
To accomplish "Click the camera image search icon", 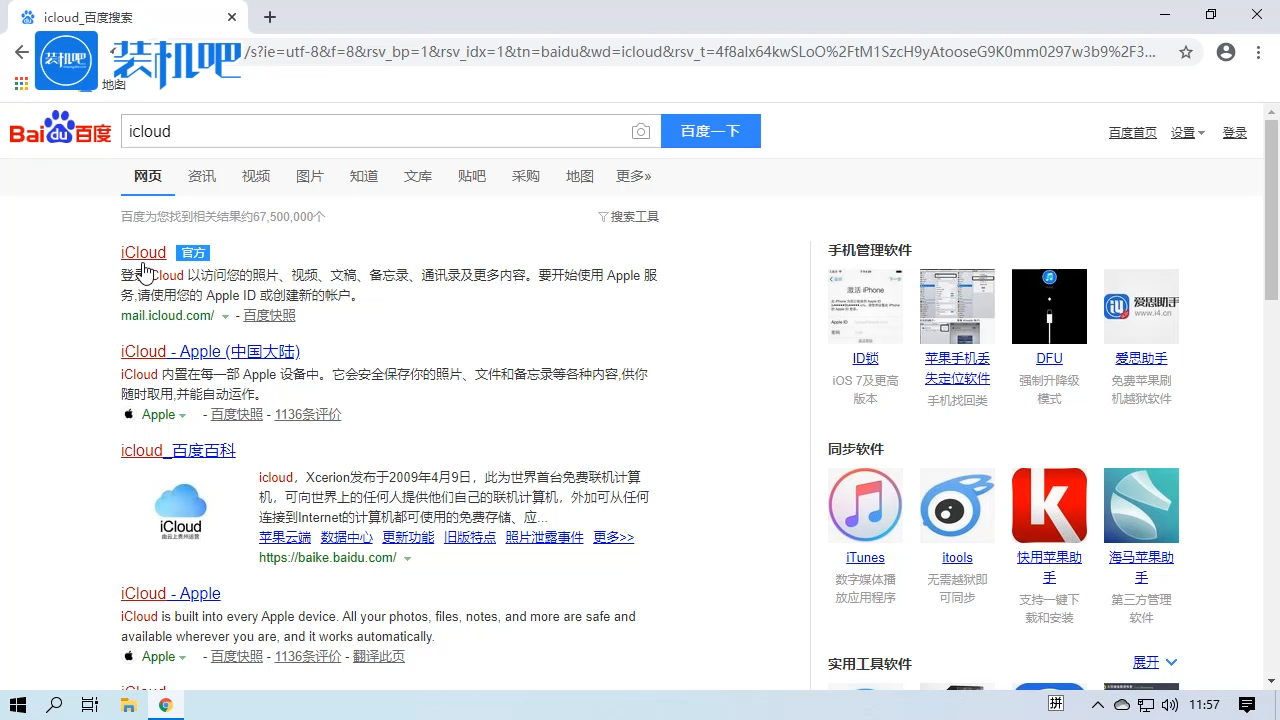I will pos(641,132).
